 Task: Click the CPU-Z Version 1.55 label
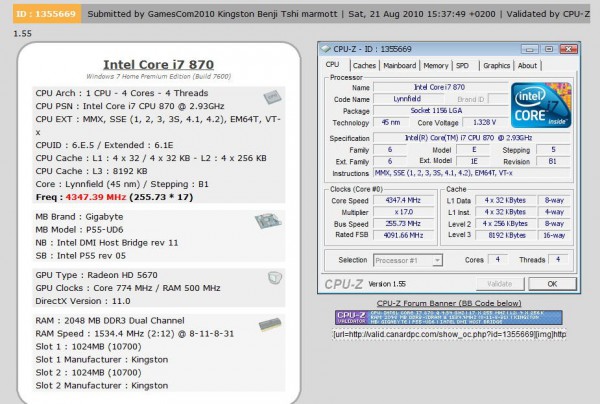click(387, 284)
